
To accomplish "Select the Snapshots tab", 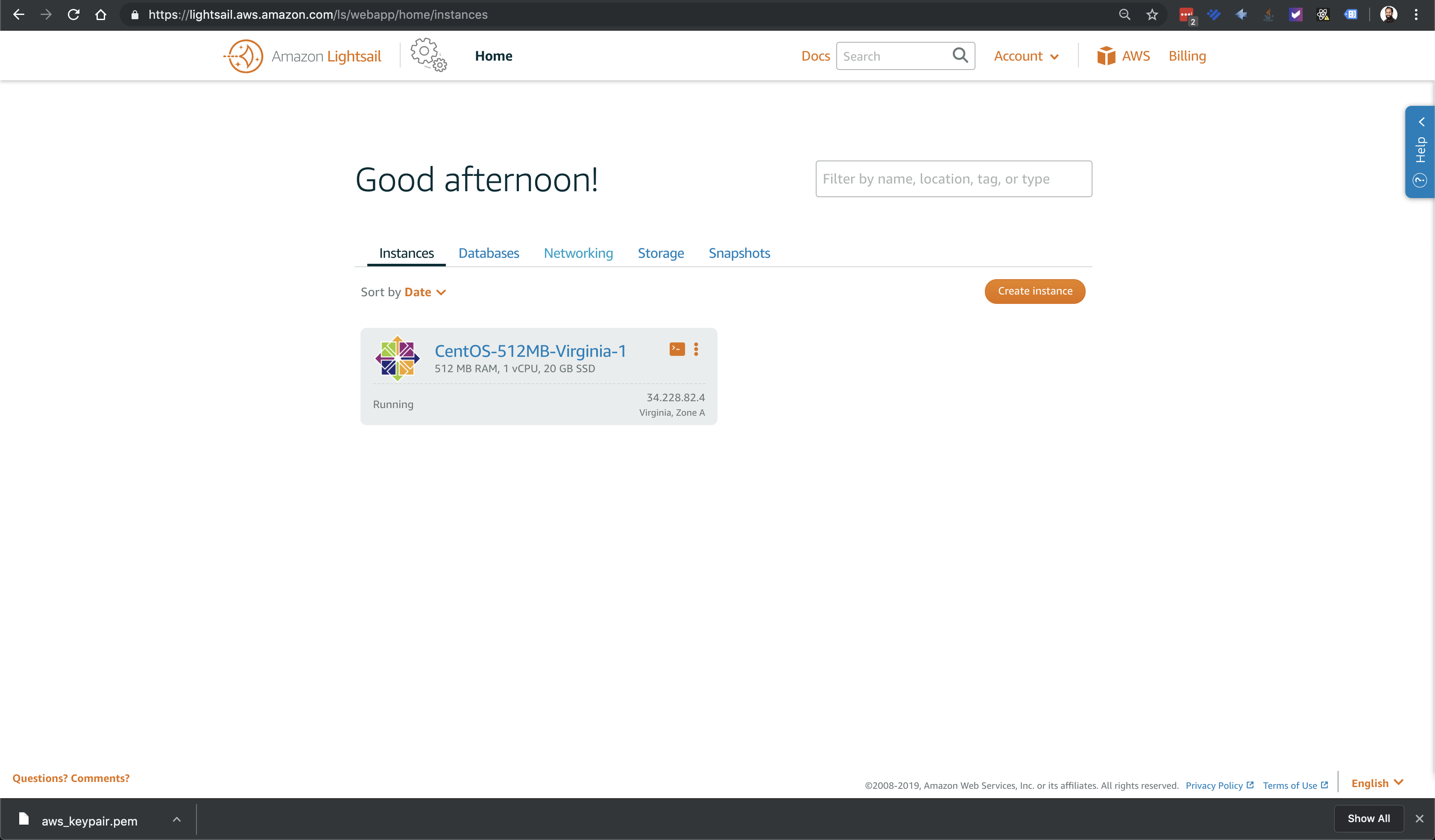I will pyautogui.click(x=739, y=252).
